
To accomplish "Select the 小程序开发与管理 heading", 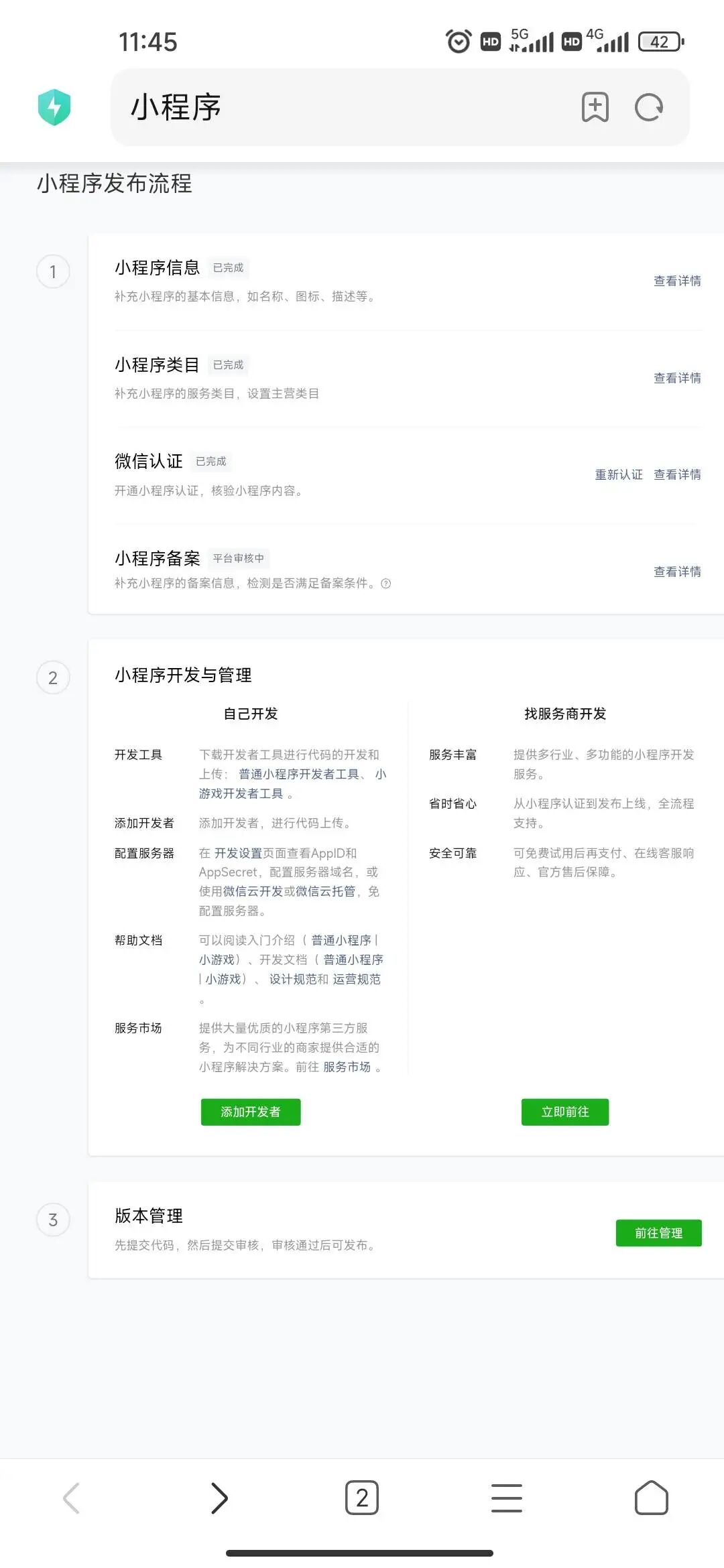I will pos(183,675).
